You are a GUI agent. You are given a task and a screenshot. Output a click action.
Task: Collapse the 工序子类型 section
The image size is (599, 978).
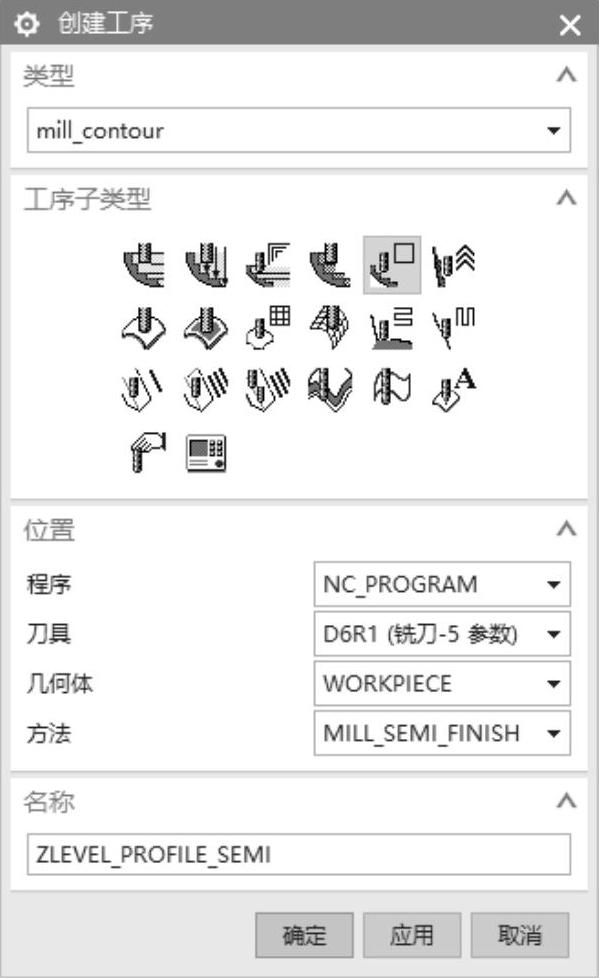point(566,198)
